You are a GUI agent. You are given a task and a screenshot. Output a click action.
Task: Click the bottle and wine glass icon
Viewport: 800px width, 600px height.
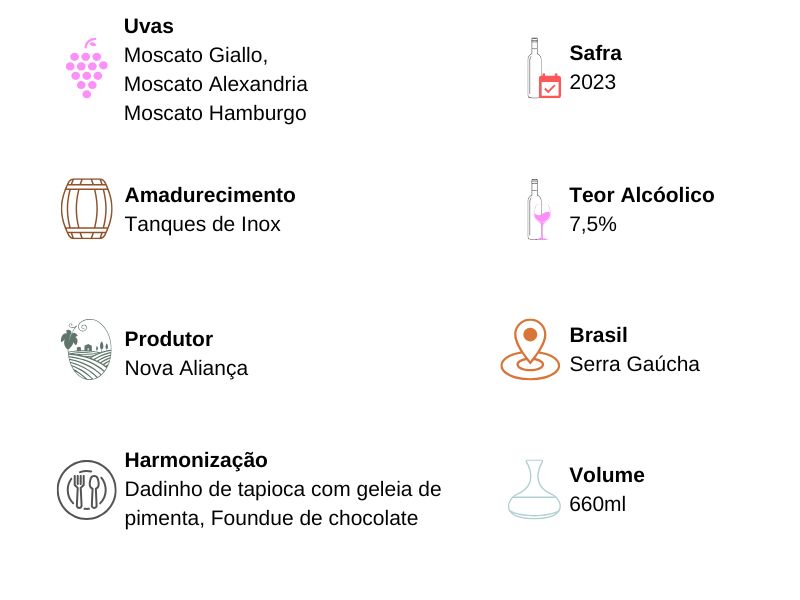click(540, 209)
